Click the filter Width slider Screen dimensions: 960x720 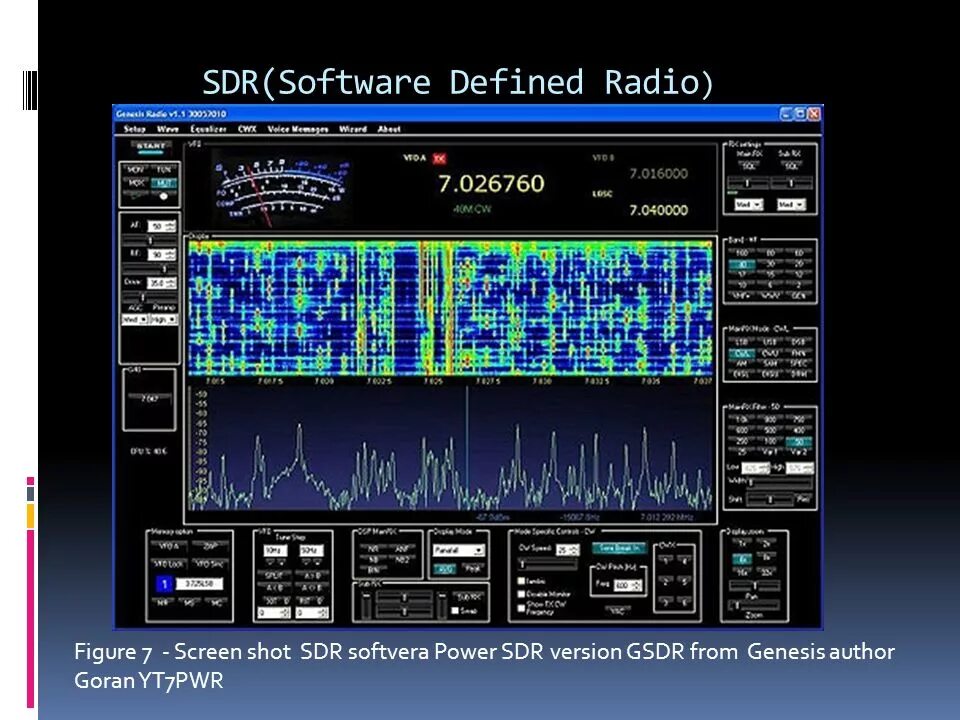coord(779,482)
